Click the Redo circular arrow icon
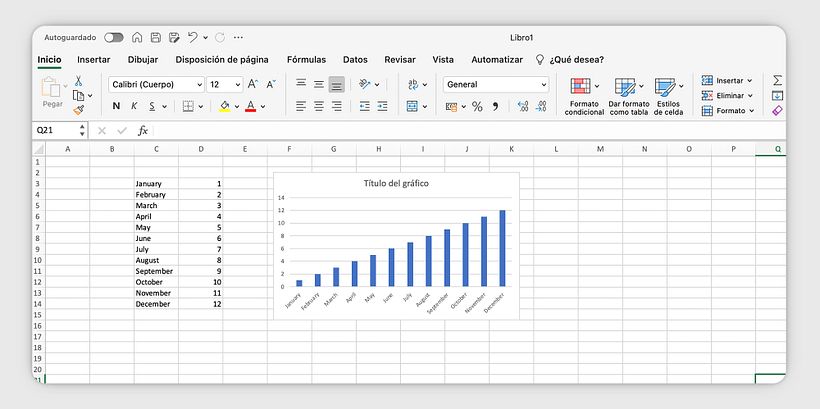The width and height of the screenshot is (820, 409). tap(220, 37)
